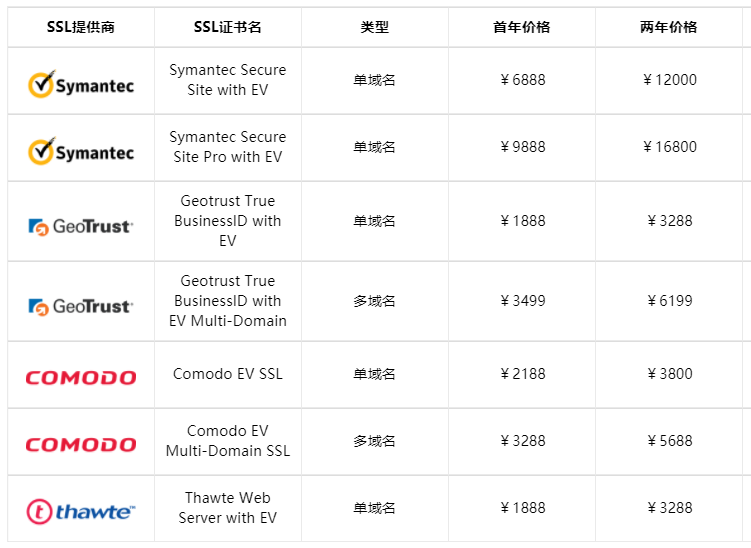Click the SSL证书名 column header
This screenshot has width=751, height=548.
228,27
